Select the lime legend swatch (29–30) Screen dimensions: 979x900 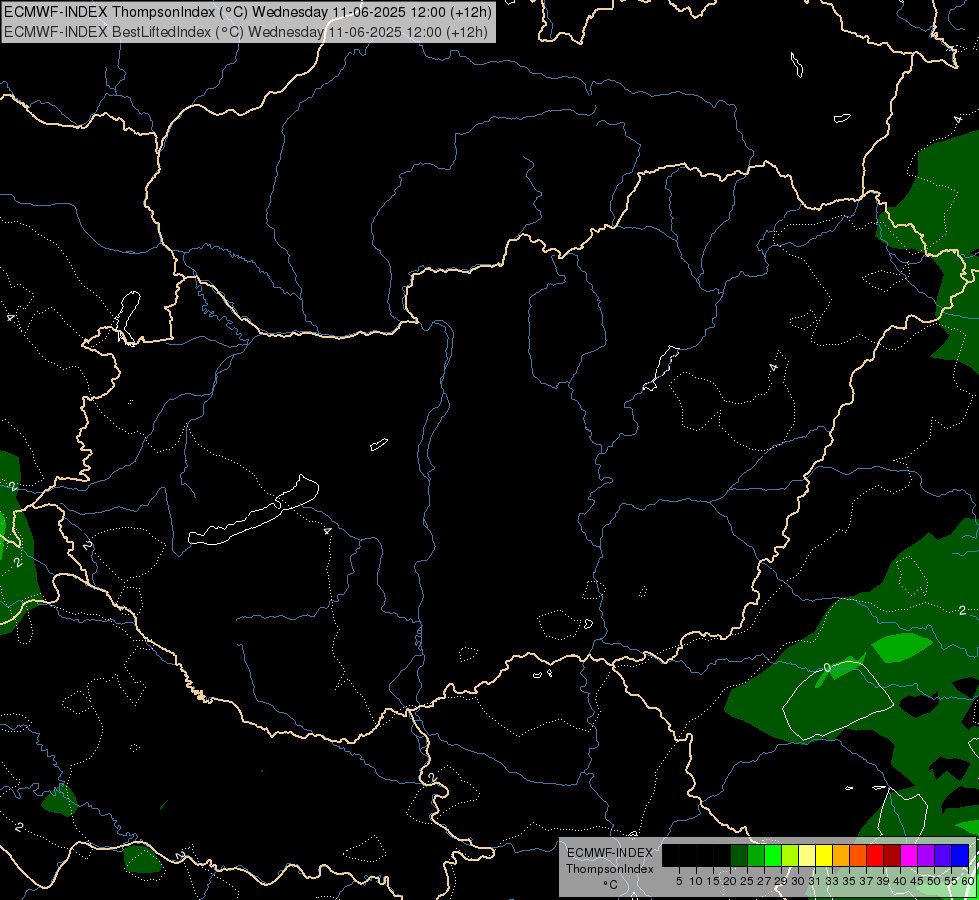tap(790, 855)
